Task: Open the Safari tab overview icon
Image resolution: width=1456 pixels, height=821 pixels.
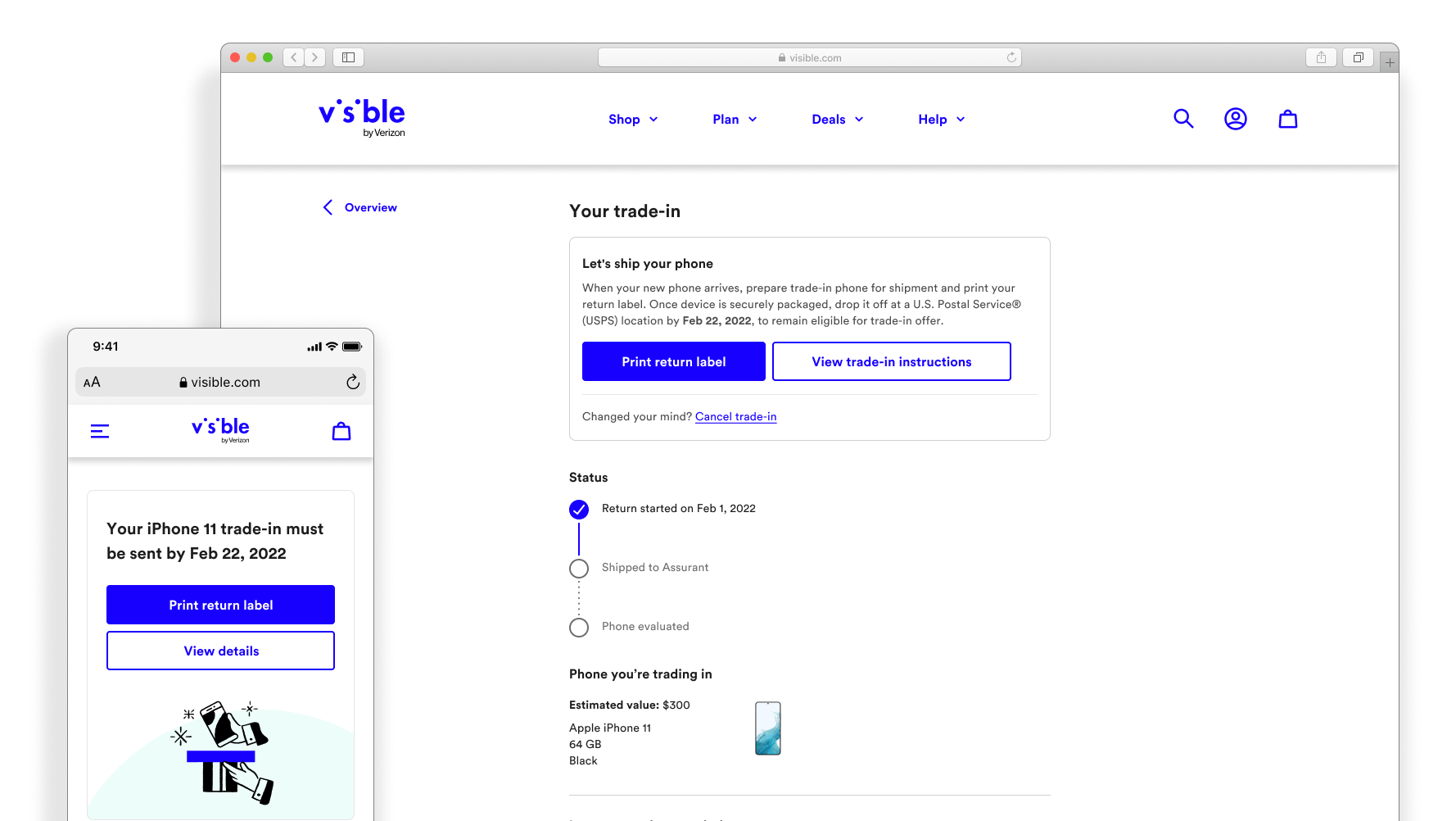Action: [x=1358, y=57]
